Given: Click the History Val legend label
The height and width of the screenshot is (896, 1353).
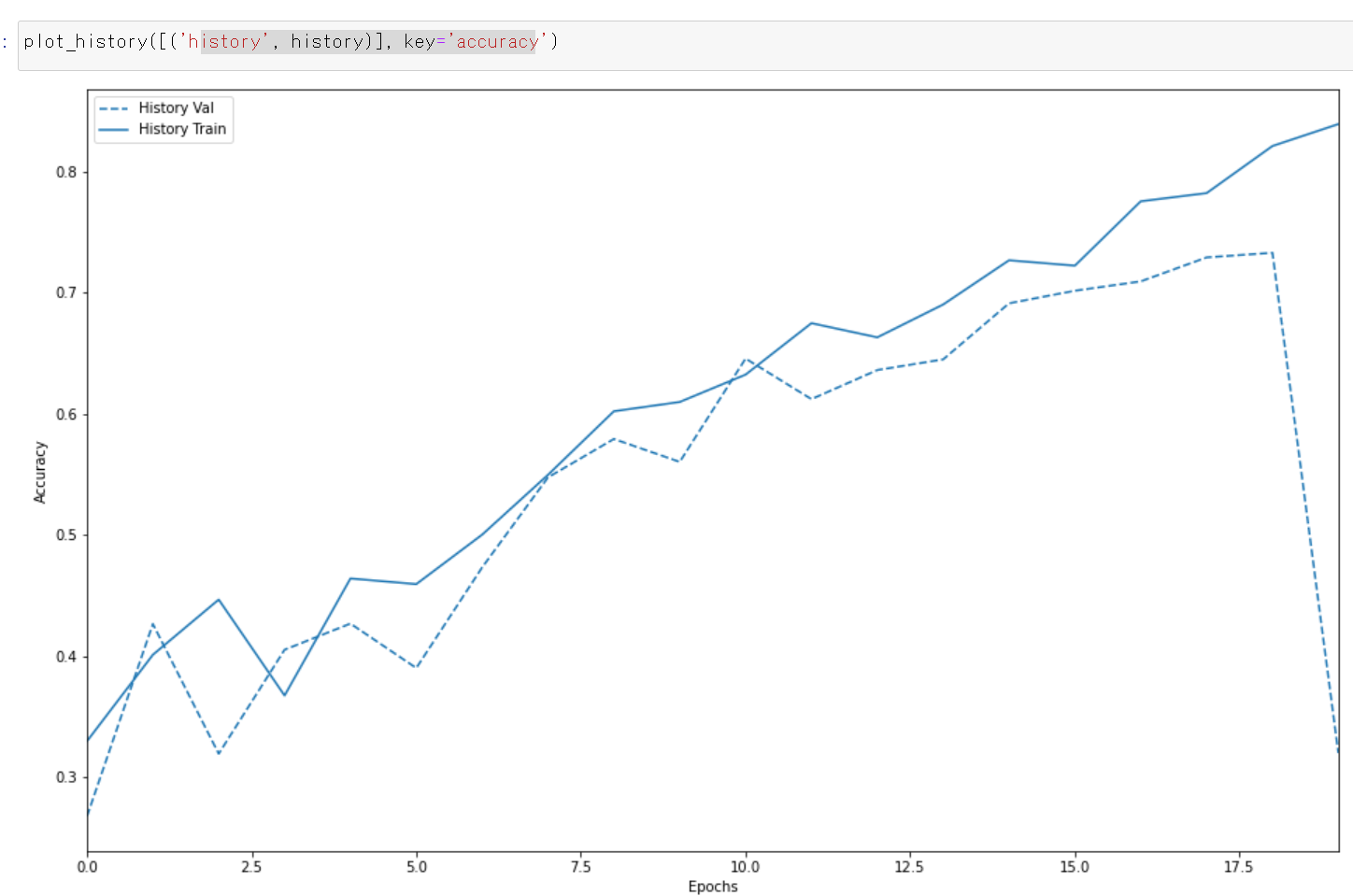Looking at the screenshot, I should pyautogui.click(x=176, y=108).
